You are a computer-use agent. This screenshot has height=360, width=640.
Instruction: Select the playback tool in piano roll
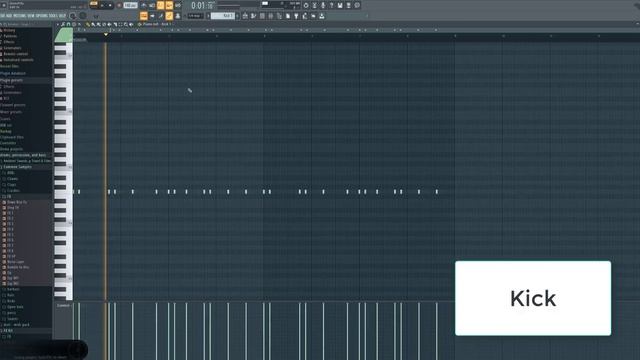pos(131,24)
